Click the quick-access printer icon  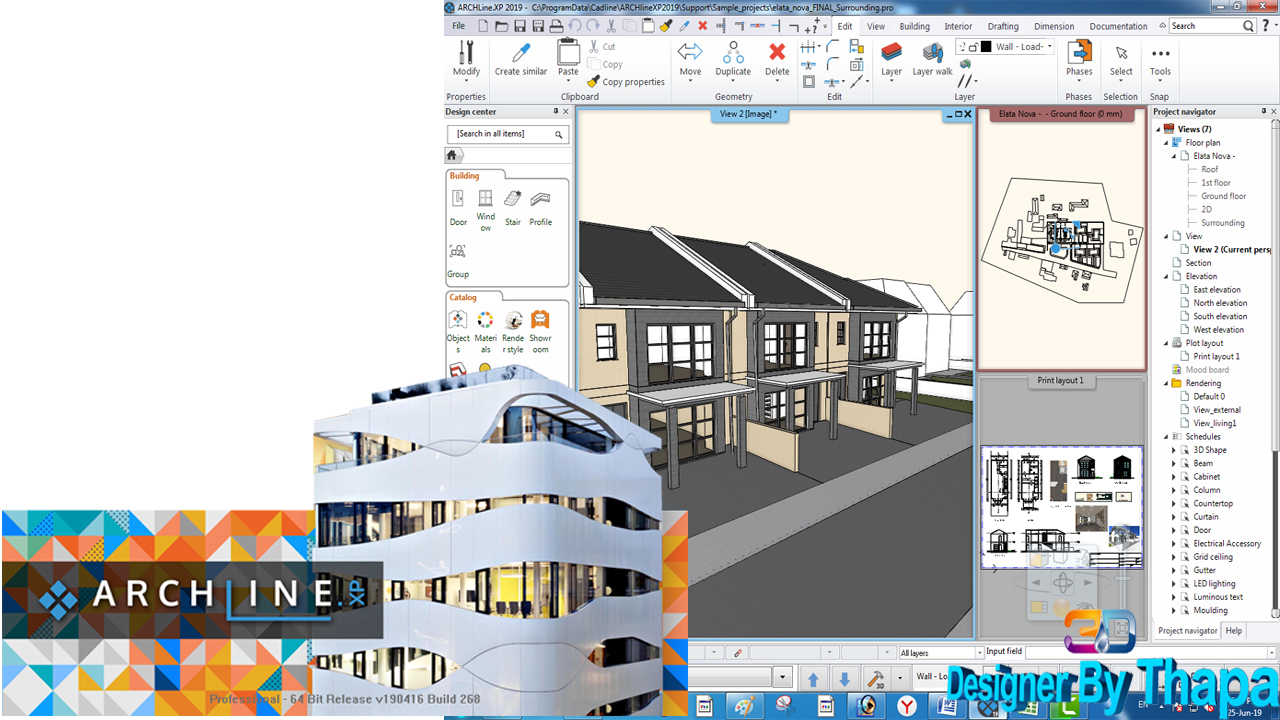[557, 26]
